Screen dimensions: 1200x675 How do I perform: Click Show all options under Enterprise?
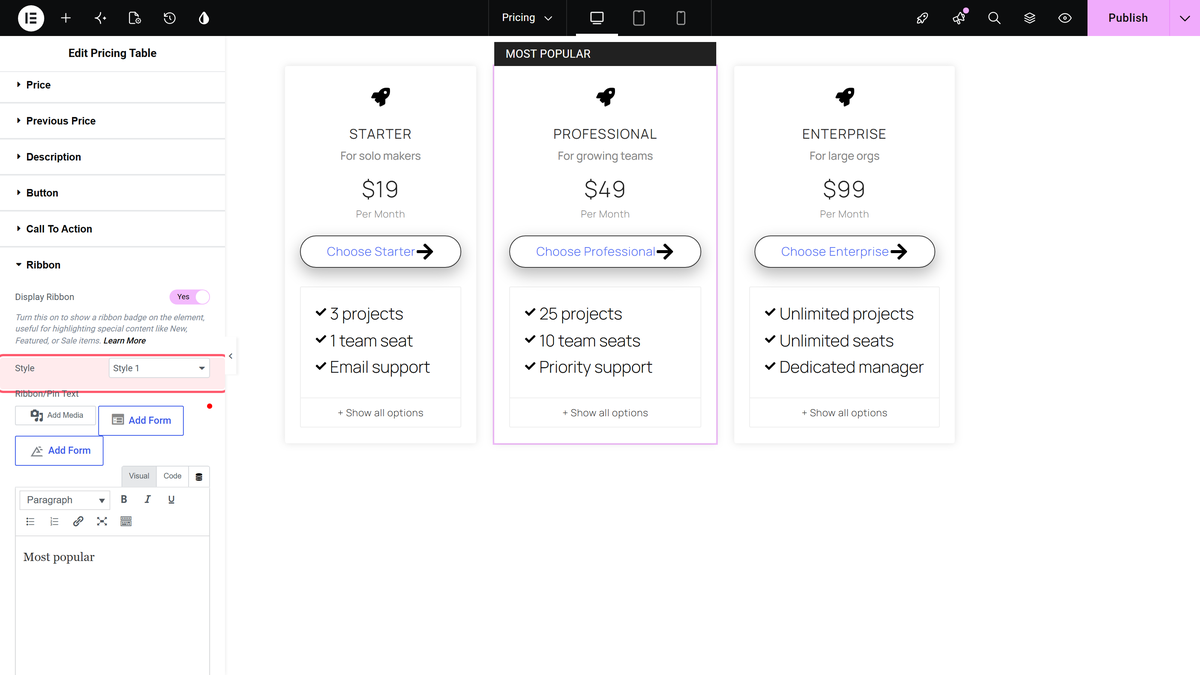pos(844,413)
